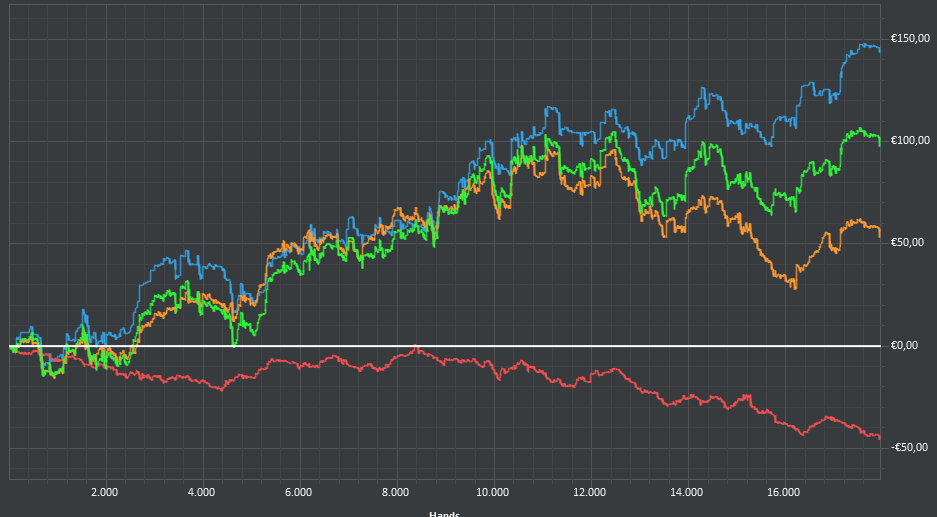Click the €100,00 y-axis label
Screen dimensions: 937x517
[910, 140]
